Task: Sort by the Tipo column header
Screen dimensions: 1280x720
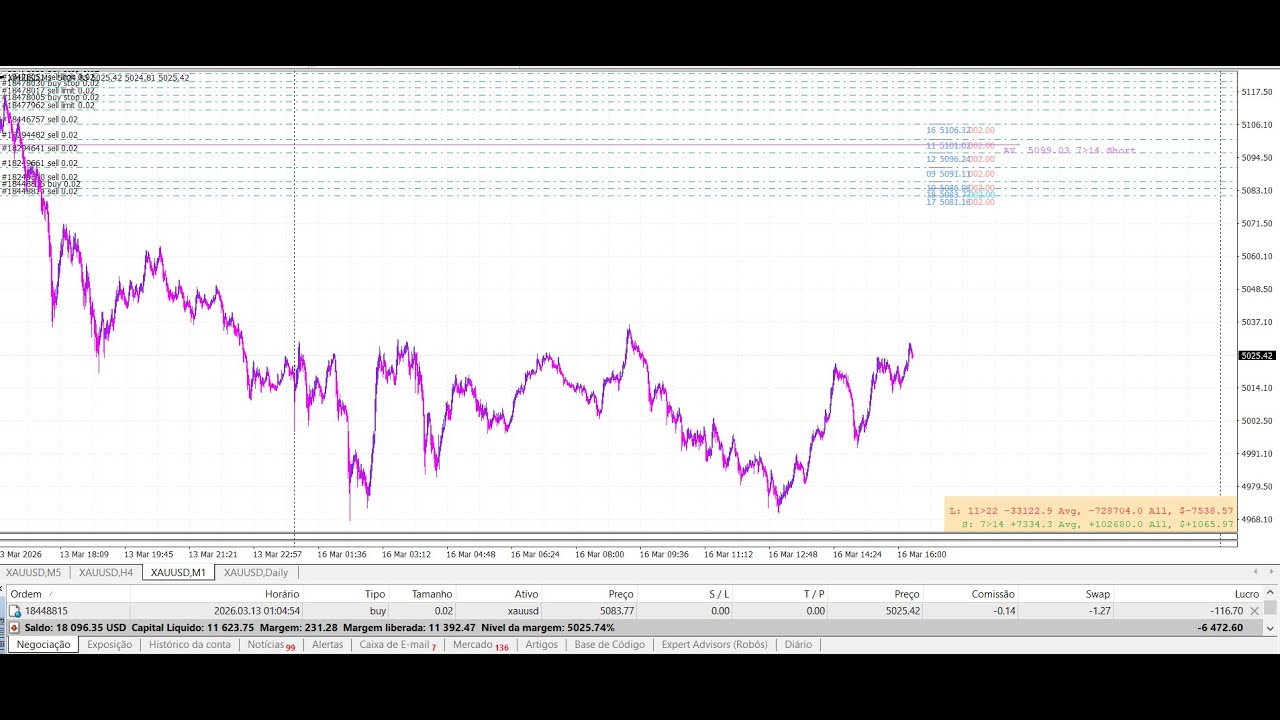Action: coord(375,594)
